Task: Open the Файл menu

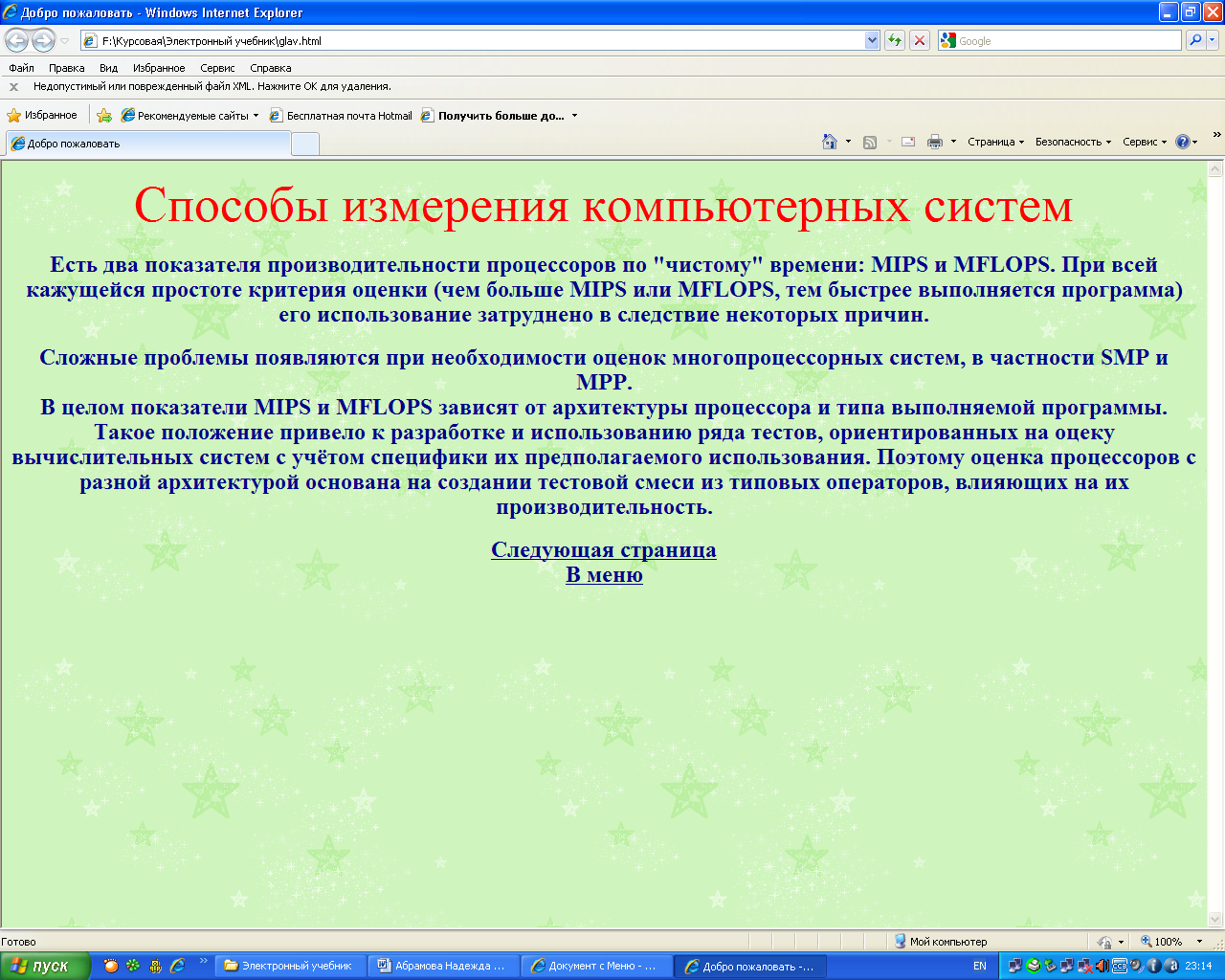Action: point(21,68)
